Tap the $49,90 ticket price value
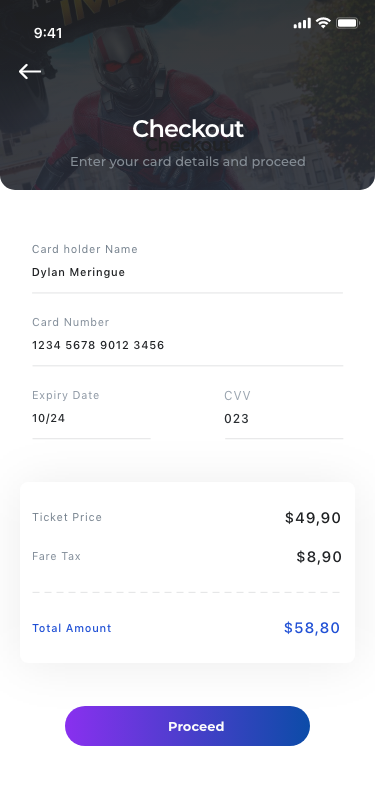375x812 pixels. click(x=313, y=518)
